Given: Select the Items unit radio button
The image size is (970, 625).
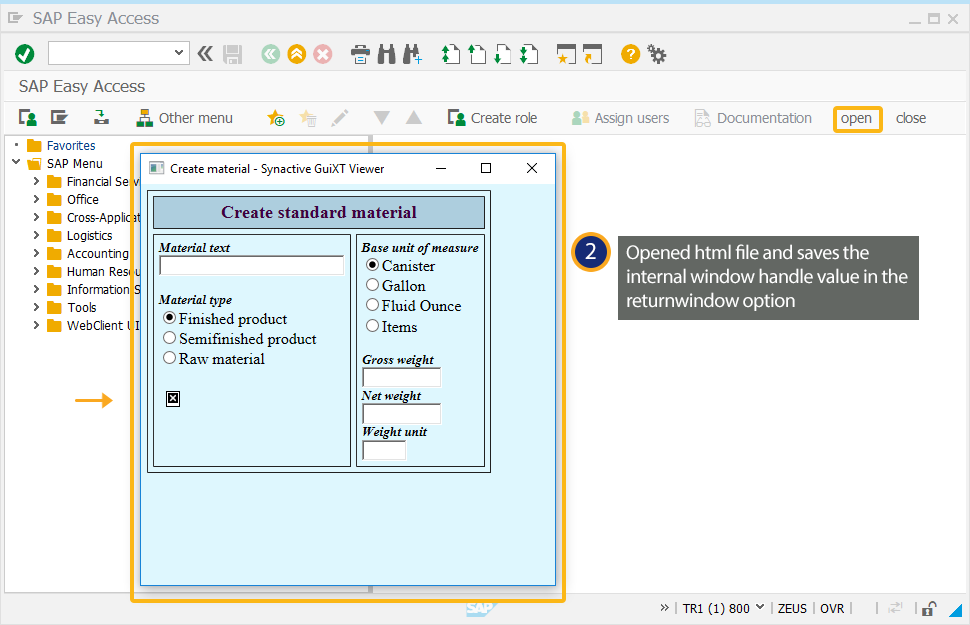Looking at the screenshot, I should pos(372,325).
